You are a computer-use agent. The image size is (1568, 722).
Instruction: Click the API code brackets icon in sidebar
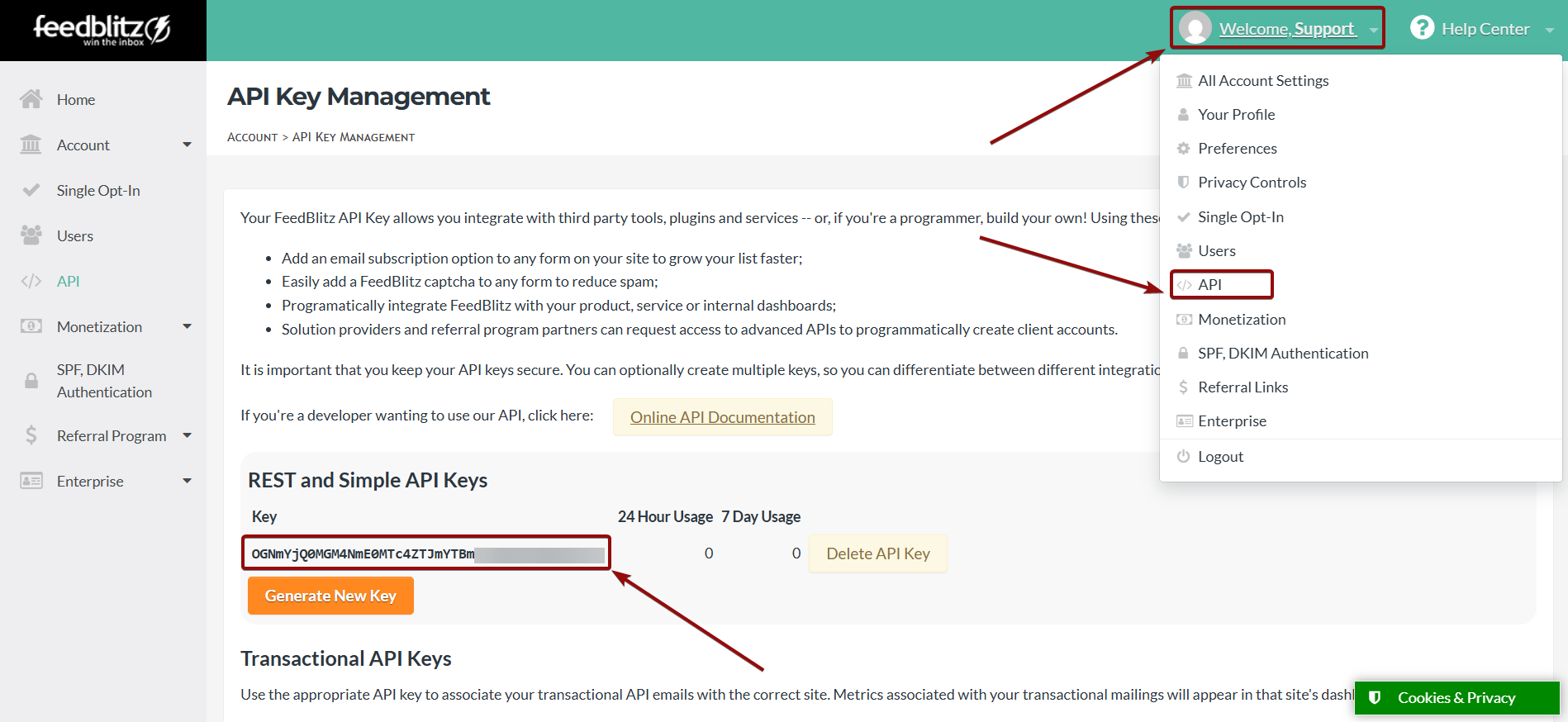(x=31, y=281)
